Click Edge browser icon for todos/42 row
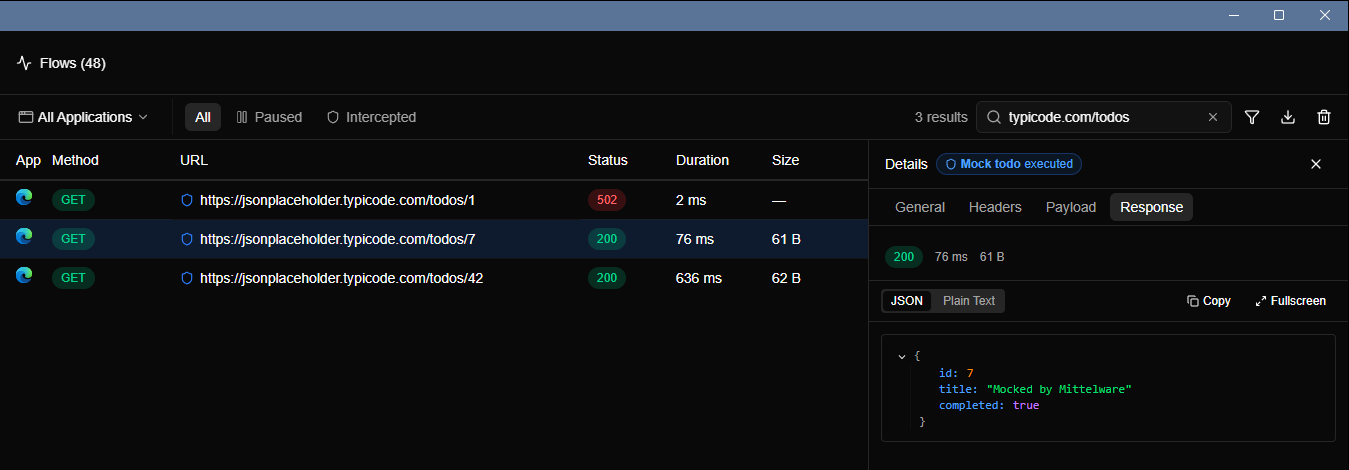 (x=24, y=276)
